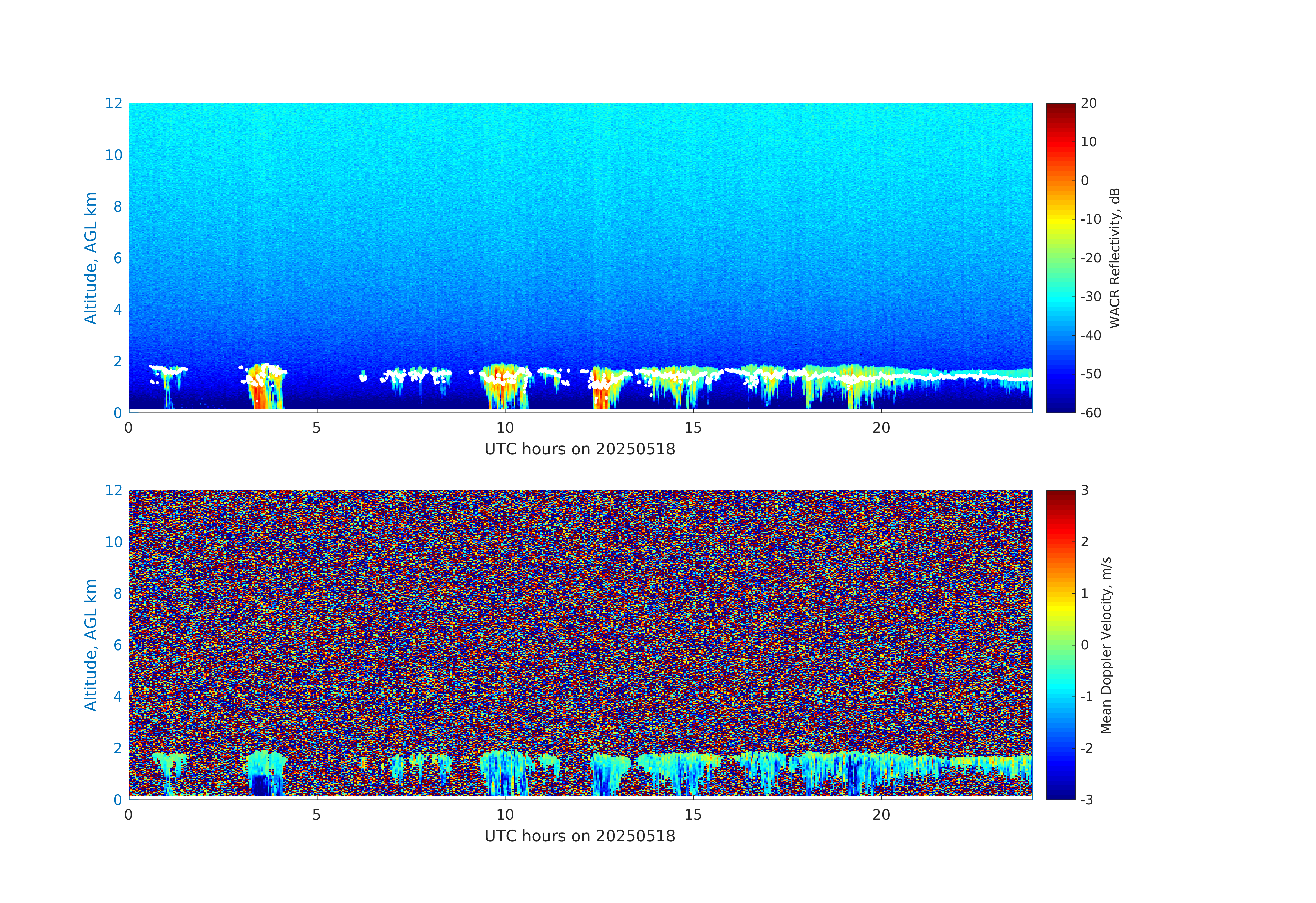
Task: Click the bottom plot's x-axis title
Action: point(580,836)
